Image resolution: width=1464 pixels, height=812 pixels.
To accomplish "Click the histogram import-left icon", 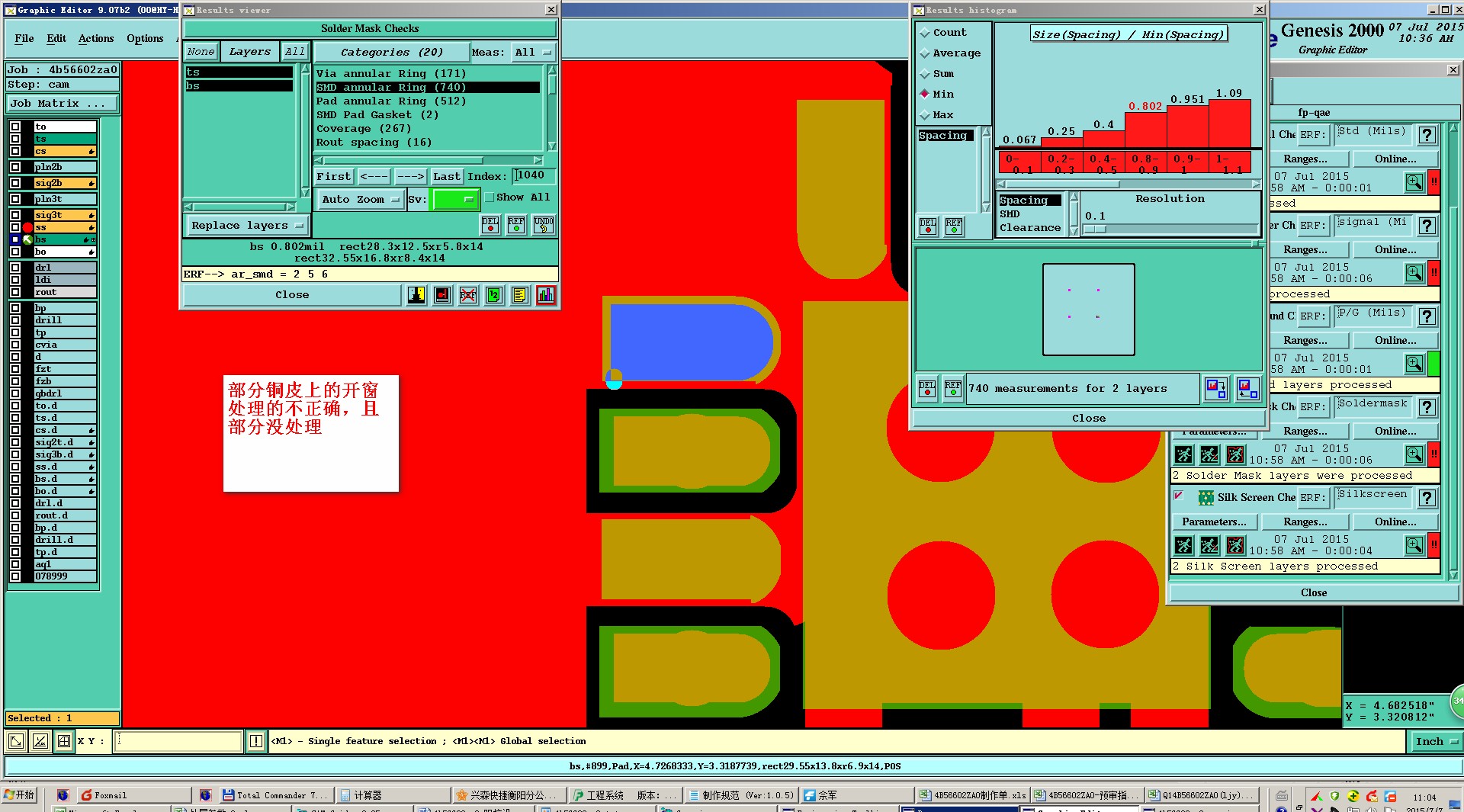I will (x=1248, y=389).
